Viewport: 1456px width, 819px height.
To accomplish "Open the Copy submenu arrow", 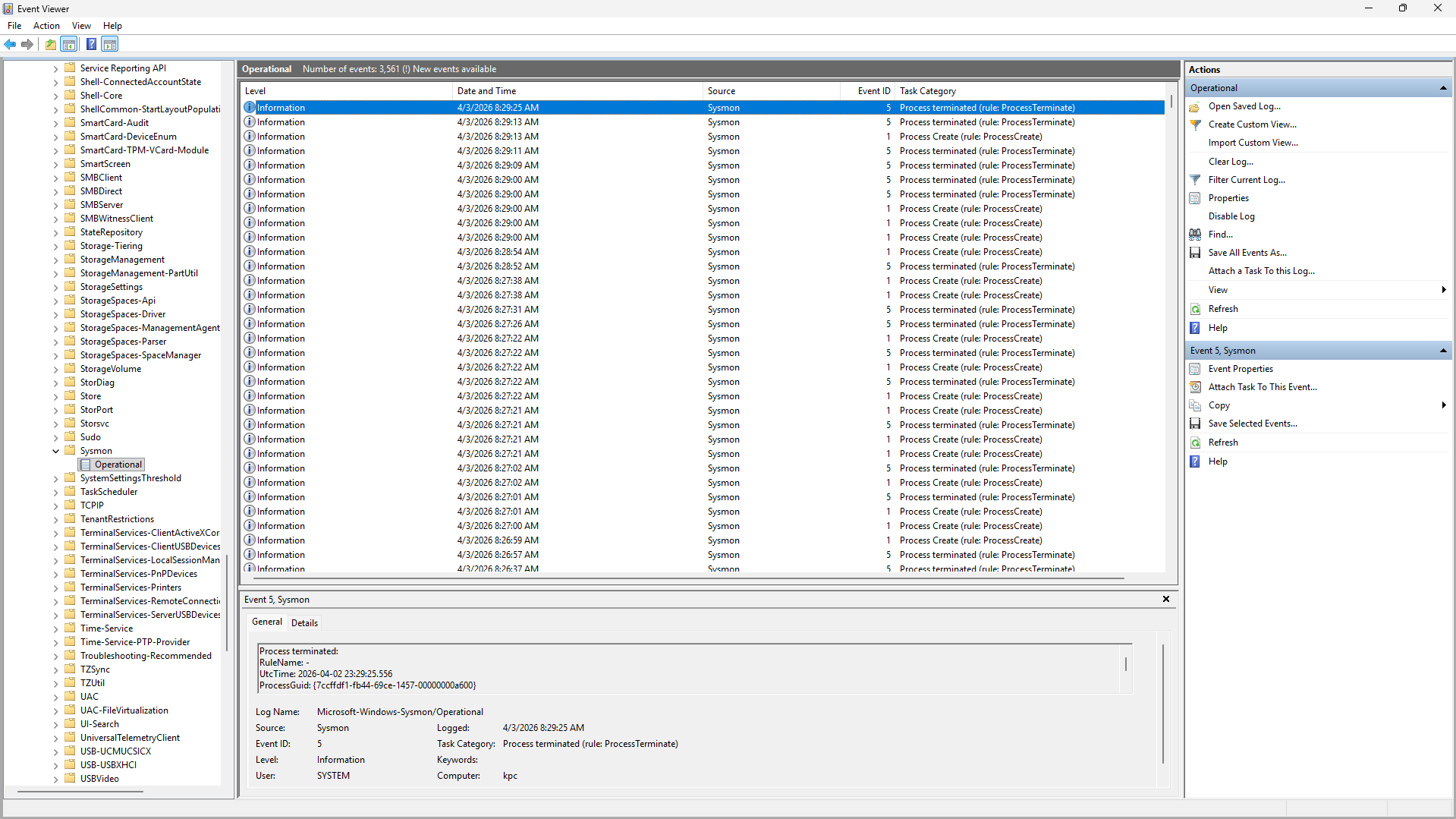I will click(x=1443, y=405).
